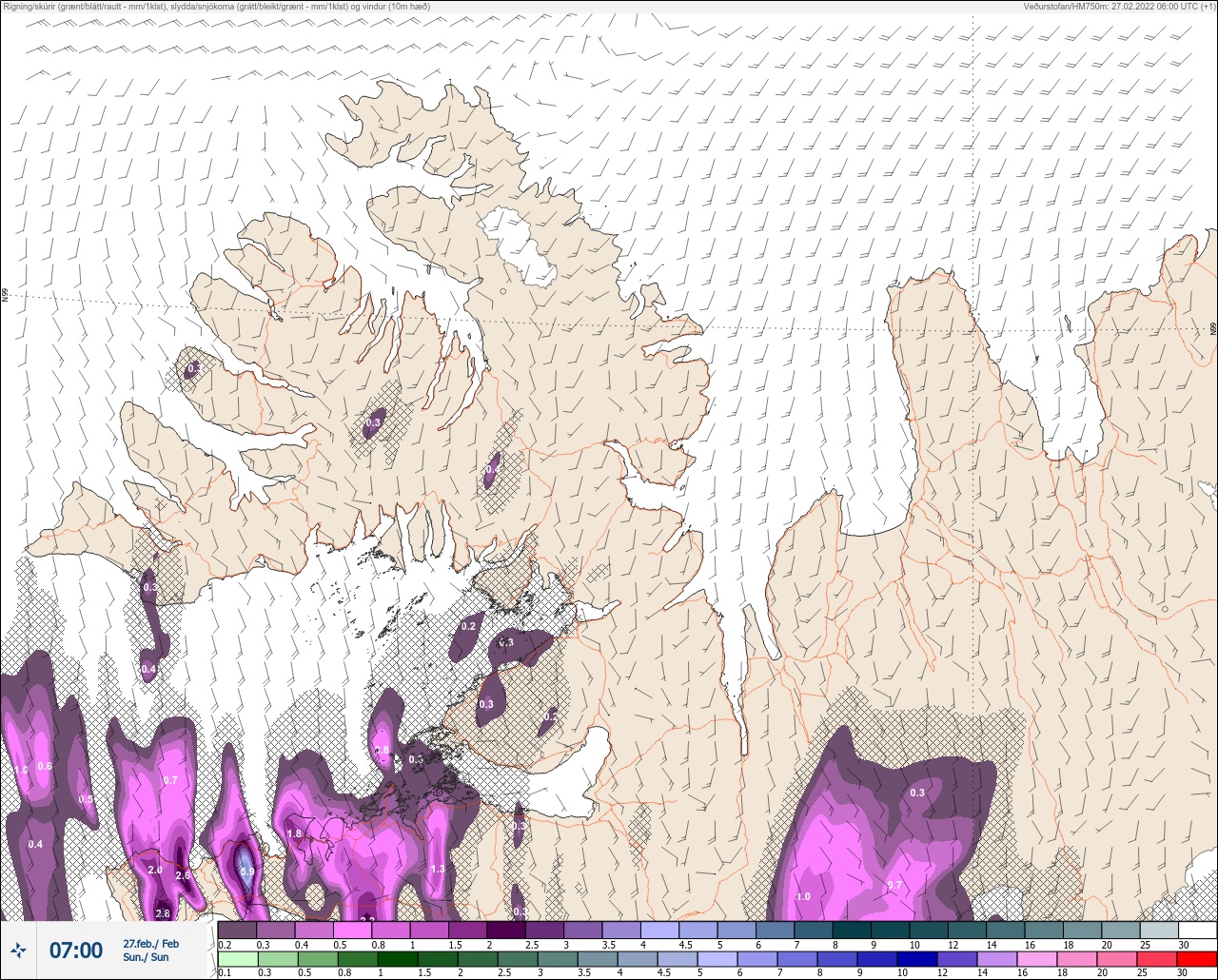Image resolution: width=1218 pixels, height=980 pixels.
Task: Click the '0.1' scale label in the lower legend
Action: 225,972
